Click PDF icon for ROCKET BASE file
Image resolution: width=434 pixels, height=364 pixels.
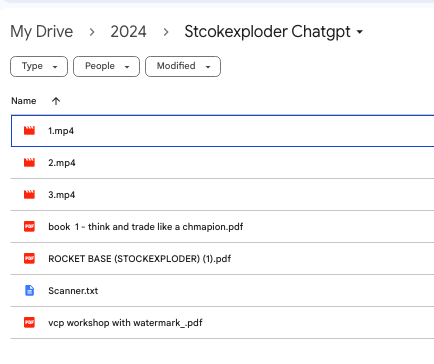click(x=29, y=258)
